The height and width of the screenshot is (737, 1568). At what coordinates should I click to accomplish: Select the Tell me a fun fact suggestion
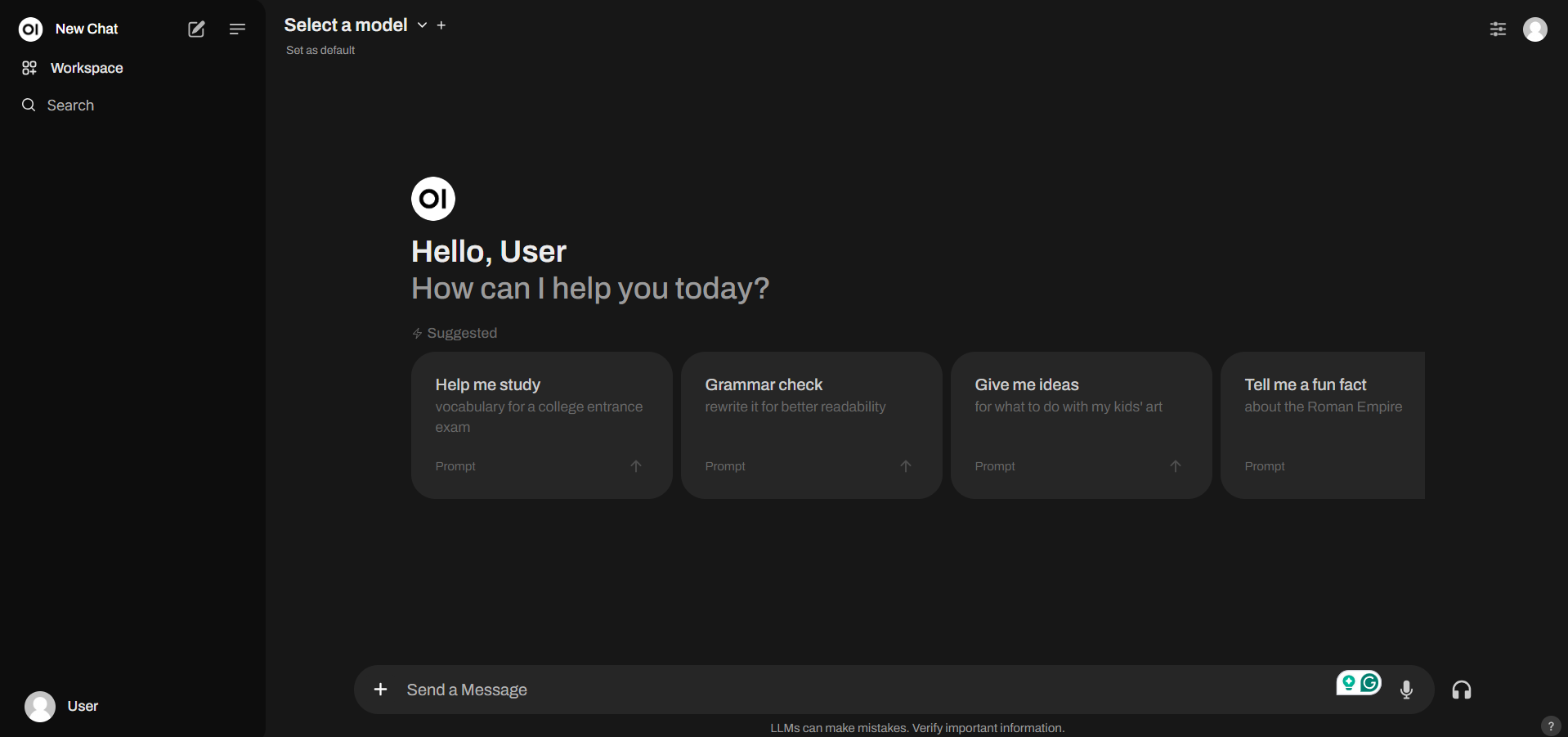click(1323, 425)
